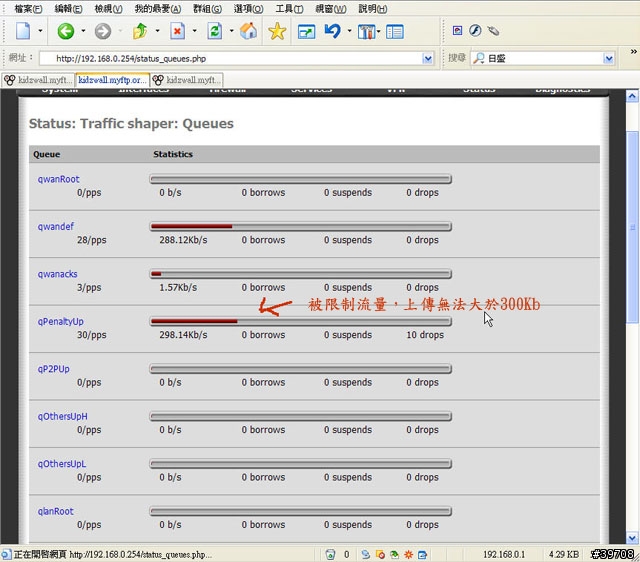Open the qP2PUp queue link

[x=53, y=369]
